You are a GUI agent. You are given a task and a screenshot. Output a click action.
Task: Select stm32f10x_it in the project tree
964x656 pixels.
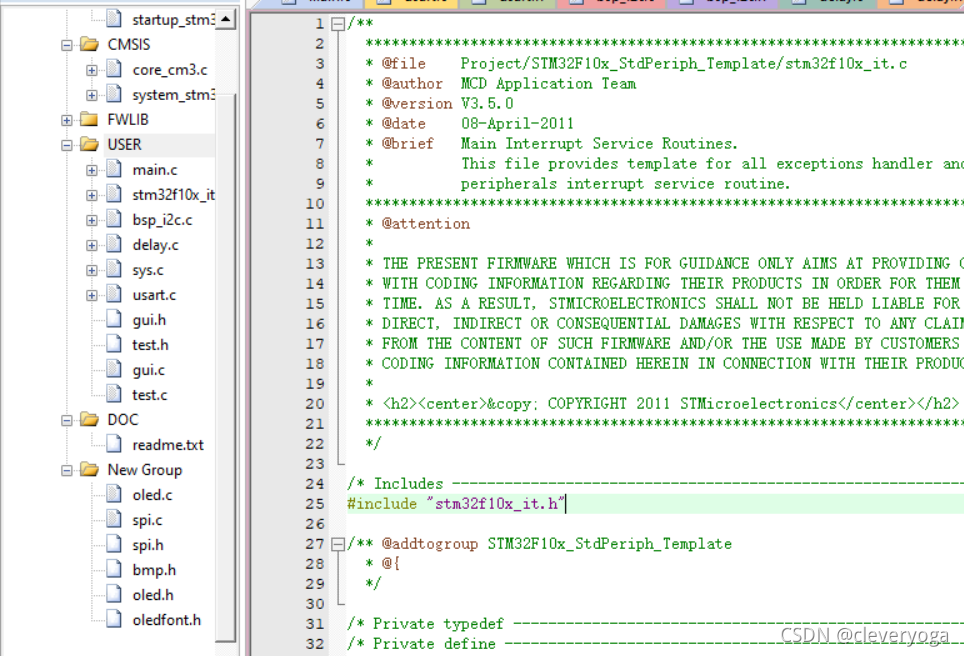(x=173, y=196)
